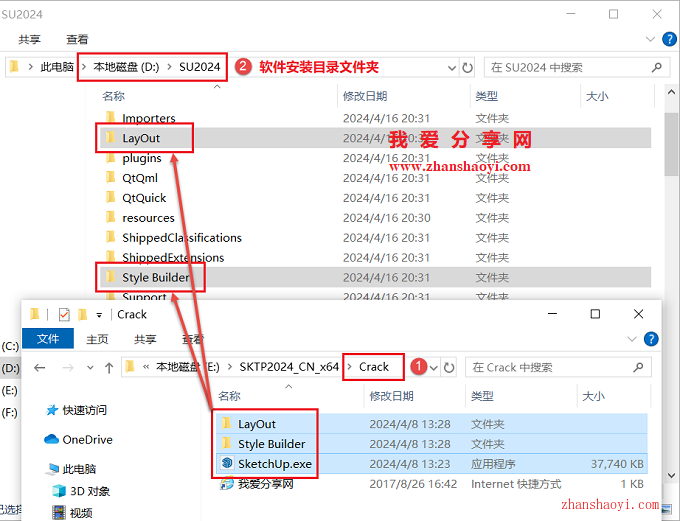Select the QtQuick folder
The image size is (680, 521).
(144, 198)
